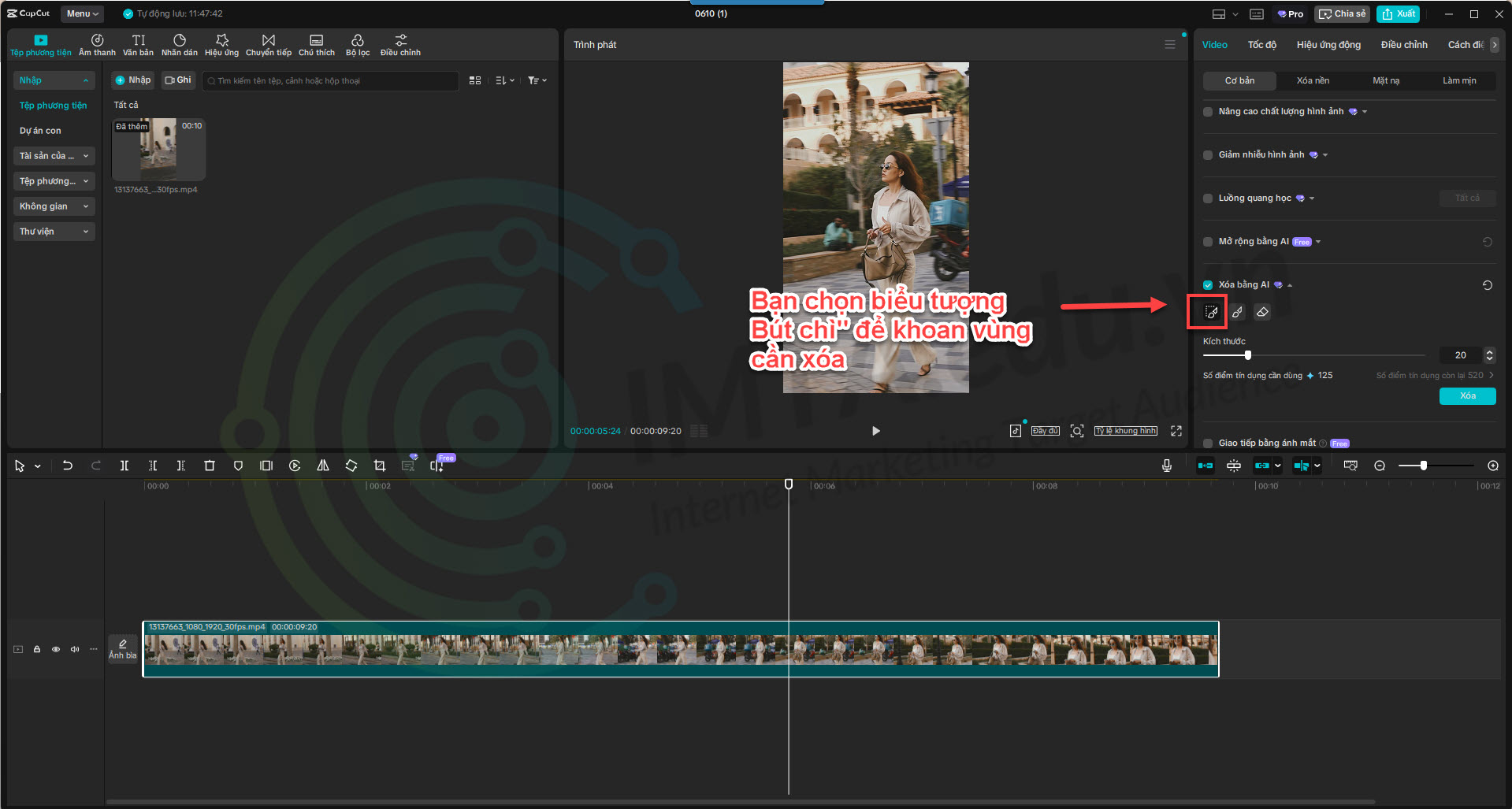Image resolution: width=1512 pixels, height=809 pixels.
Task: Open the Chuyển tiếp transitions panel
Action: (269, 45)
